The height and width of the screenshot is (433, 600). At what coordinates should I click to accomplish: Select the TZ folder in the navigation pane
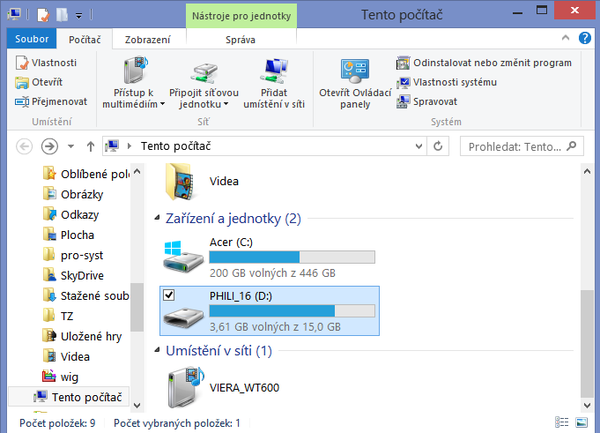coord(58,316)
